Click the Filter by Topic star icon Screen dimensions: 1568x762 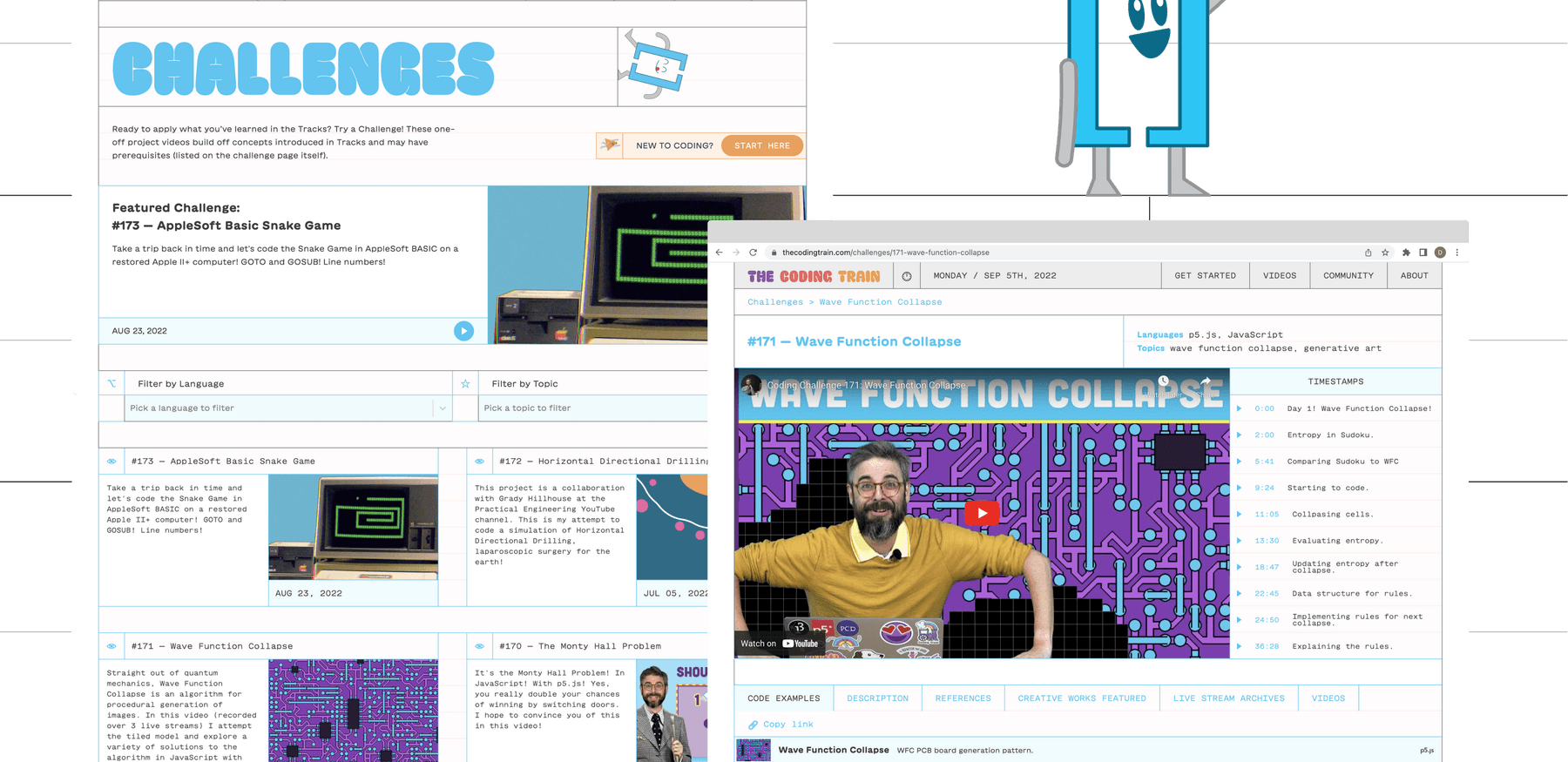click(x=465, y=383)
